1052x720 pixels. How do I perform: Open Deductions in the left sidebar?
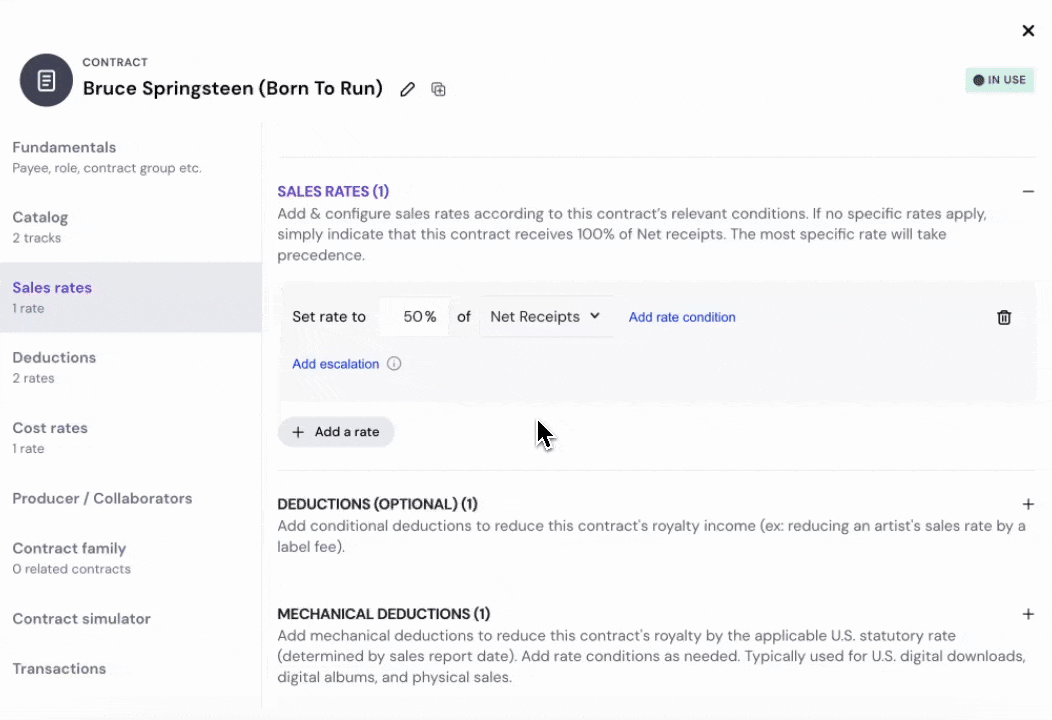pyautogui.click(x=131, y=367)
